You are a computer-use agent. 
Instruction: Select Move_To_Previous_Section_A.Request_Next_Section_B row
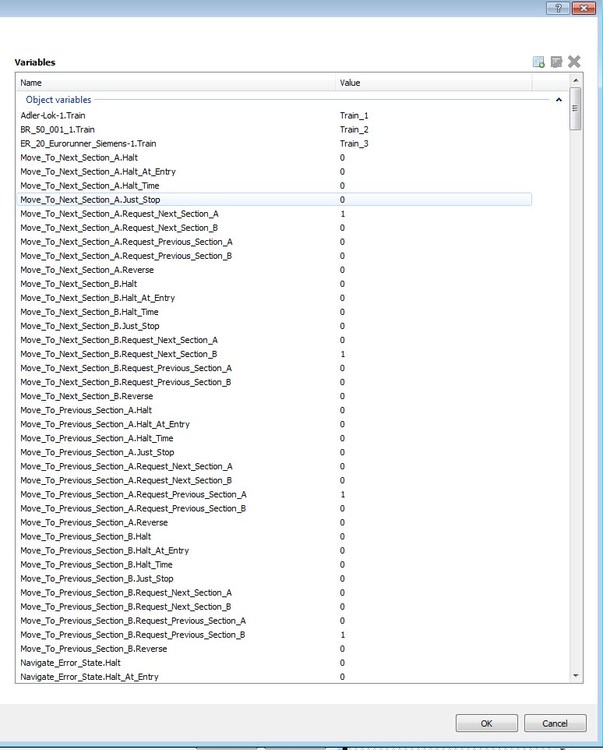click(x=274, y=480)
